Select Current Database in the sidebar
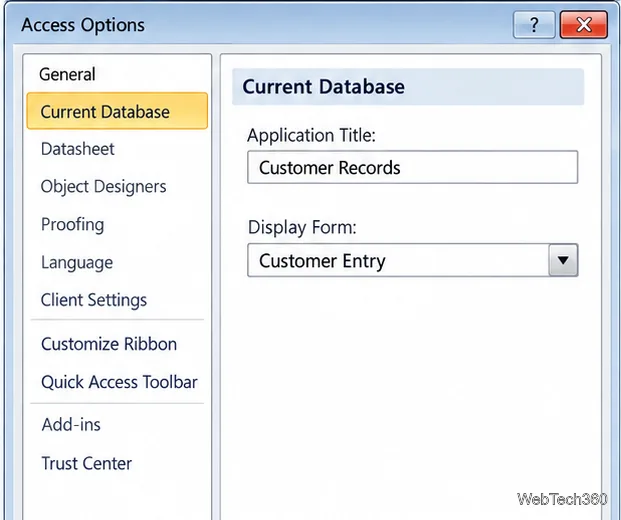 click(x=117, y=111)
